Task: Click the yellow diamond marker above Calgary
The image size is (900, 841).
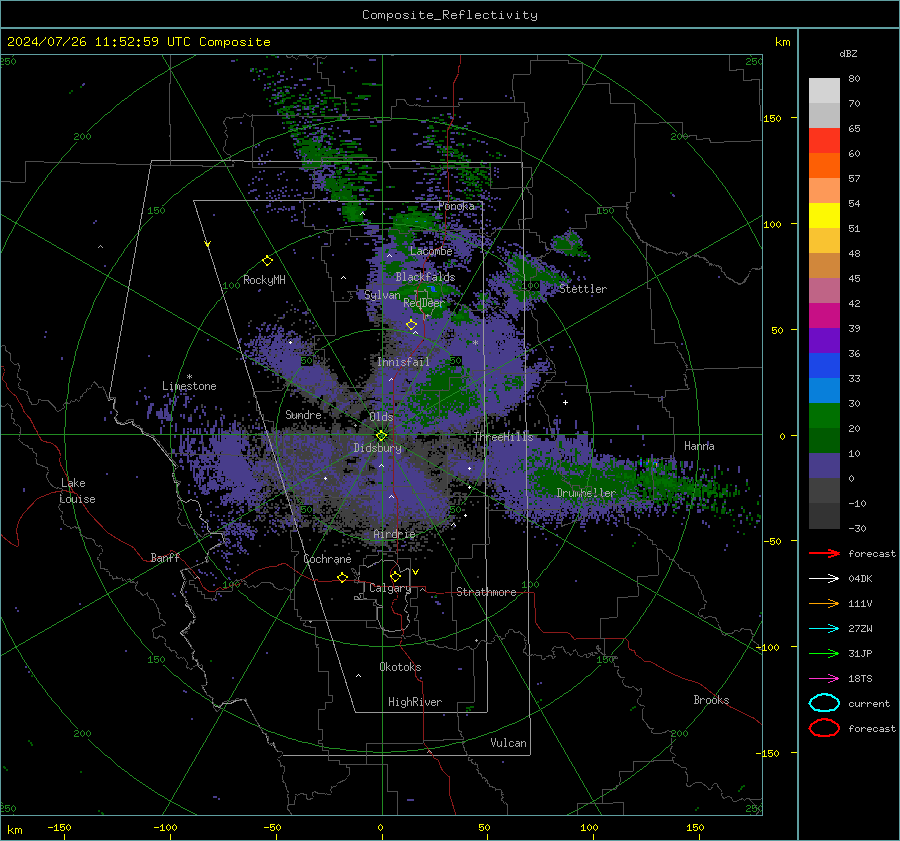Action: click(395, 576)
